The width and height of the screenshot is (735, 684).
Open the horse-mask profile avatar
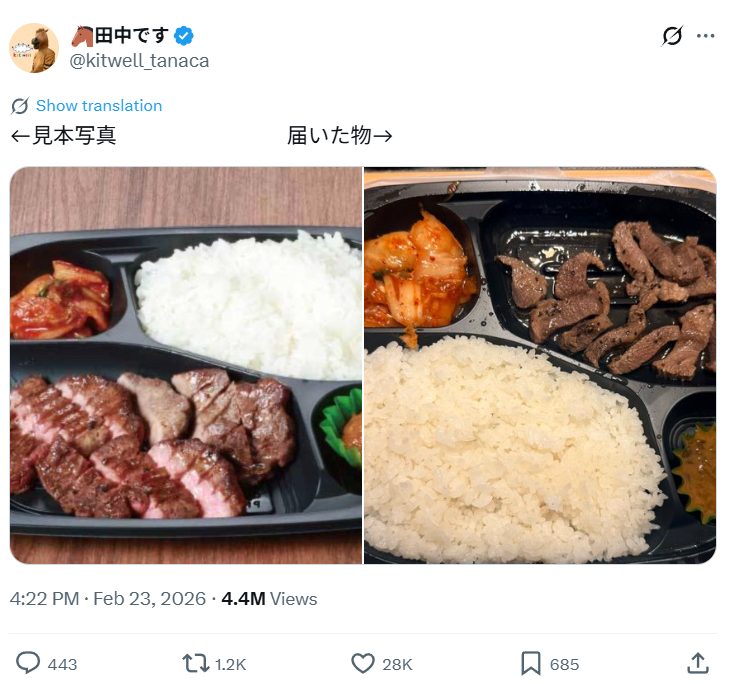pyautogui.click(x=34, y=48)
